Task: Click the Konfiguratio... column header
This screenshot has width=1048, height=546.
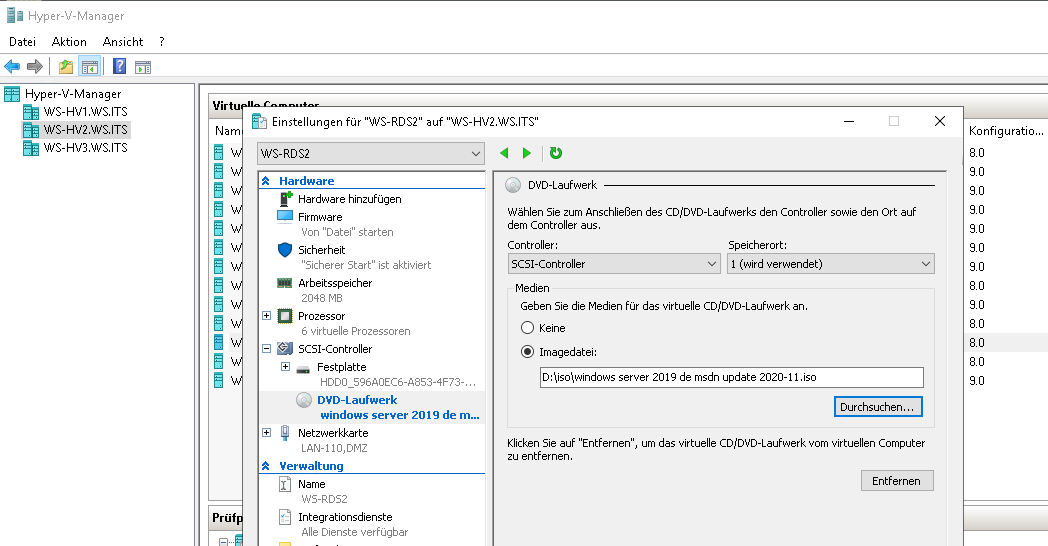Action: [x=1006, y=130]
